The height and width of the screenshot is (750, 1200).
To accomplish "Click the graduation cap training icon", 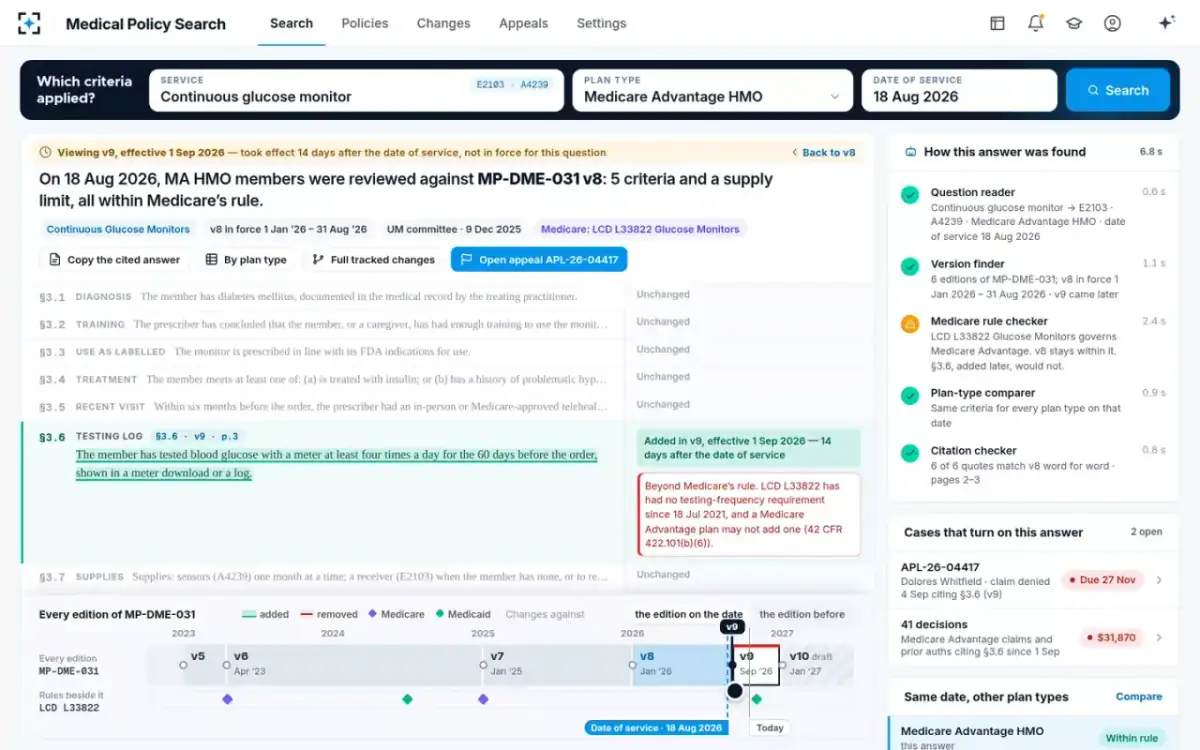I will (x=1074, y=24).
